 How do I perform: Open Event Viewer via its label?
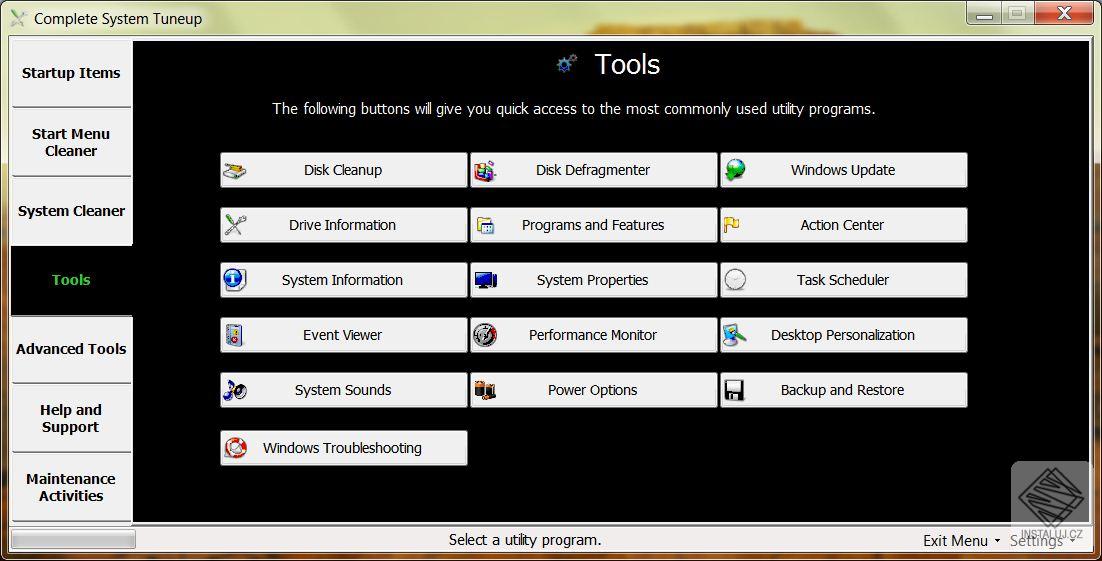click(x=342, y=335)
